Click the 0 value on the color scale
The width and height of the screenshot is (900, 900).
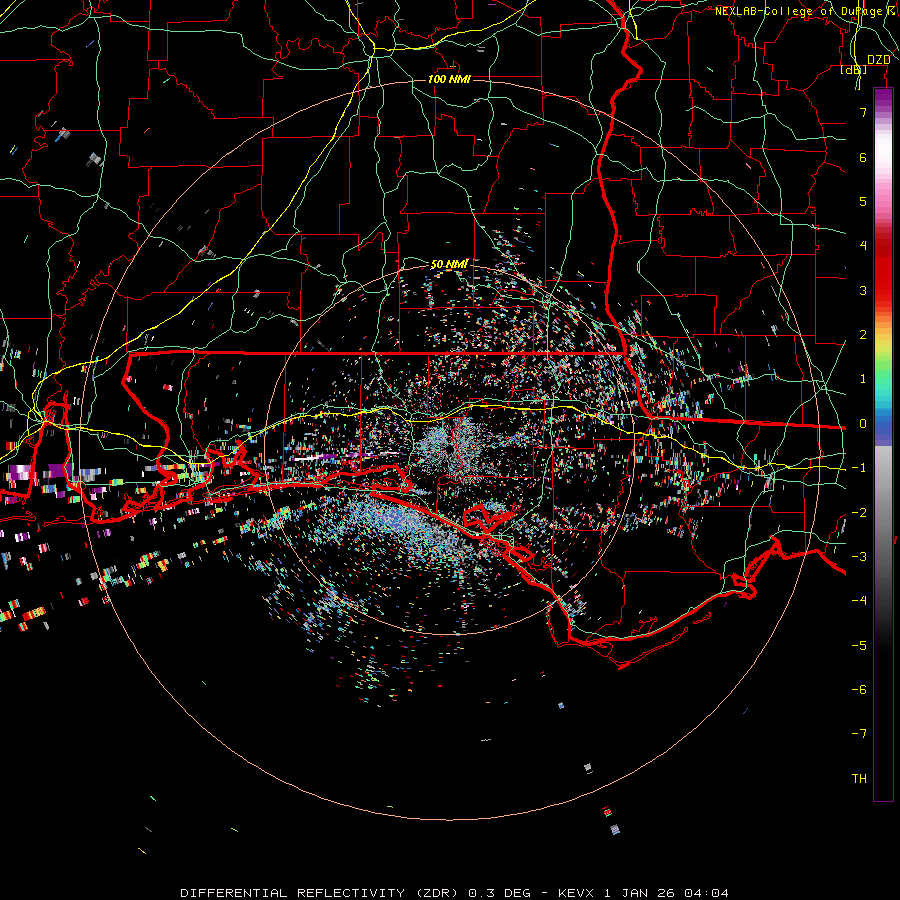(863, 424)
